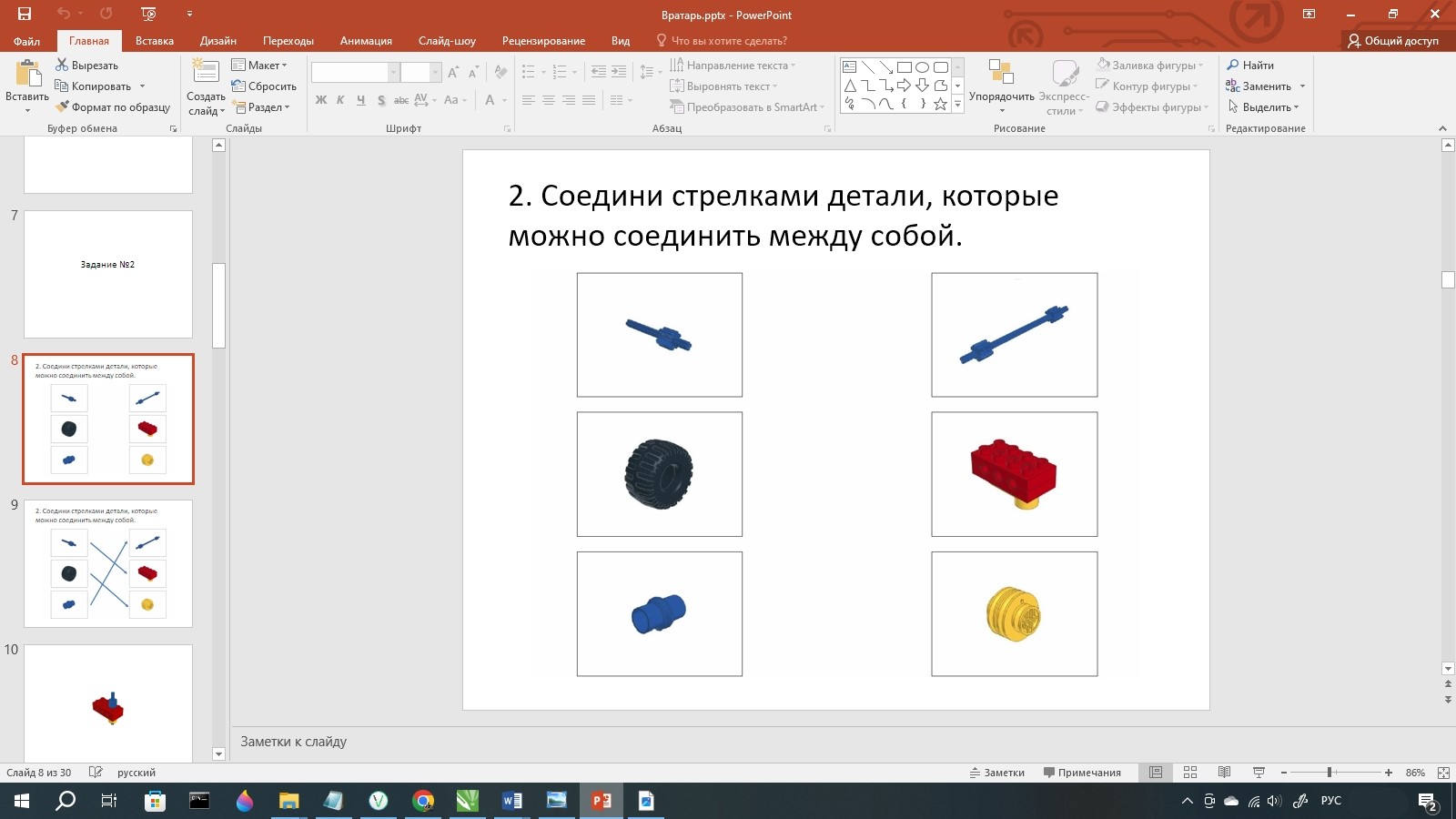Image resolution: width=1456 pixels, height=819 pixels.
Task: Toggle Italic formatting button
Action: coord(340,100)
